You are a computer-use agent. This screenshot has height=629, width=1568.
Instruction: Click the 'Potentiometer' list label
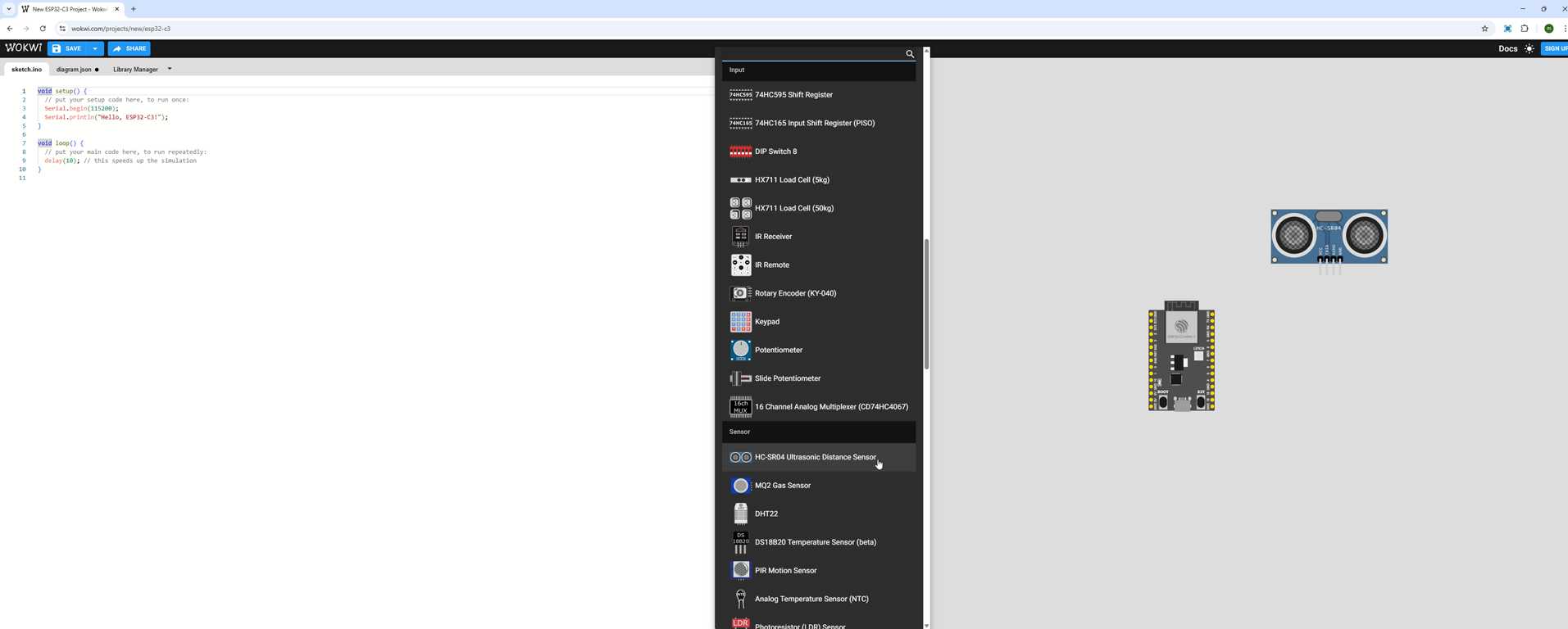coord(779,351)
